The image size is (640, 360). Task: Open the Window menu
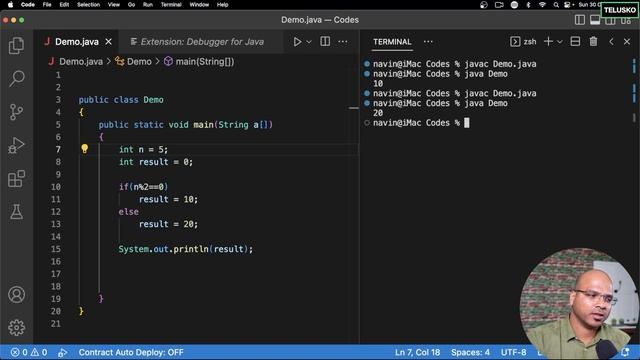click(x=199, y=5)
